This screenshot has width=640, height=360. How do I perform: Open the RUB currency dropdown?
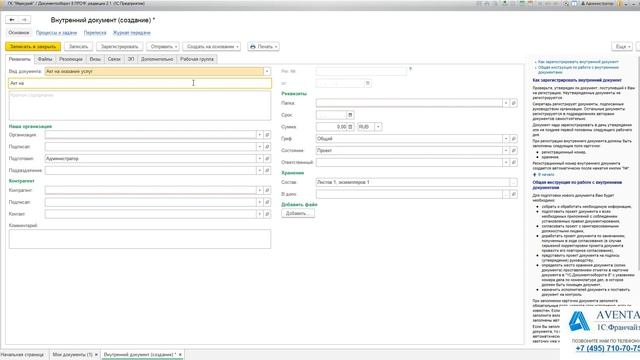378,127
